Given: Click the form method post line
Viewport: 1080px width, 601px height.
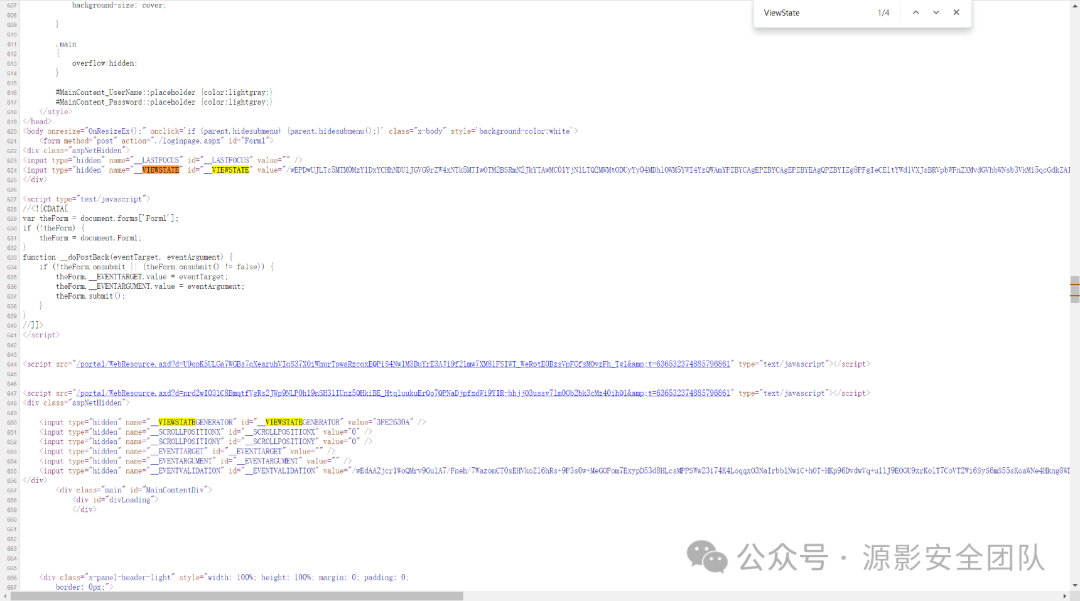Looking at the screenshot, I should [x=156, y=140].
